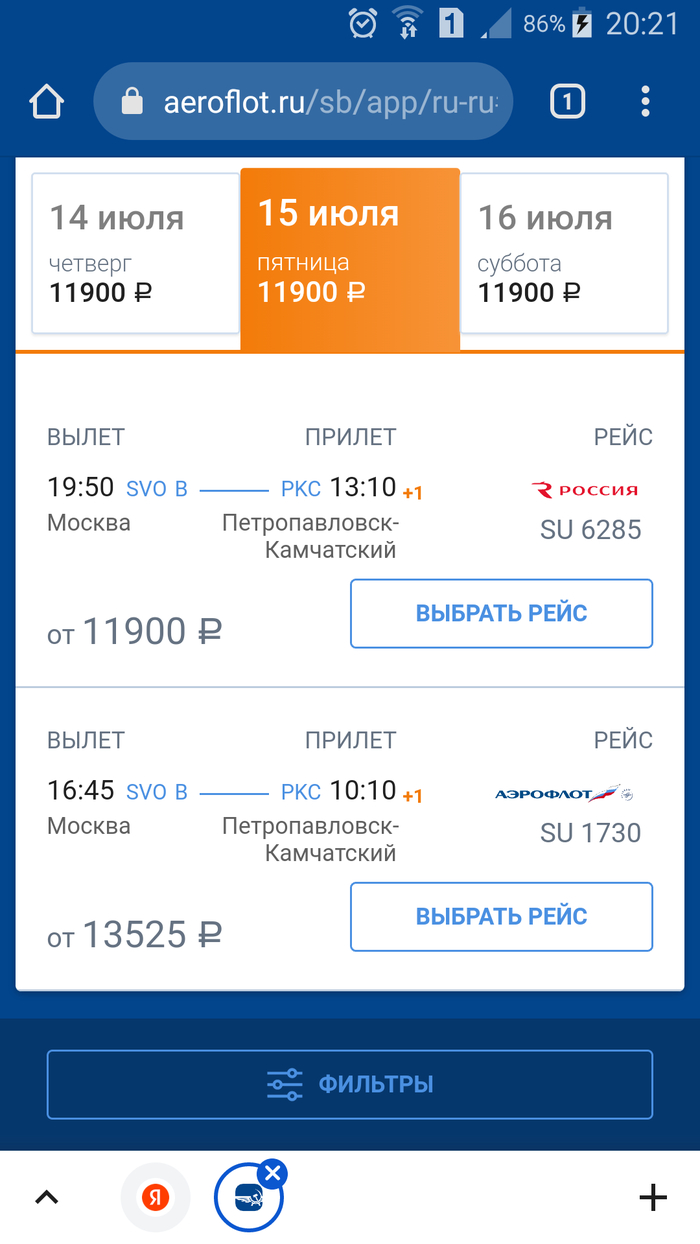Viewport: 700px width, 1244px height.
Task: Close the Aeroflot tab with X badge
Action: [273, 1173]
